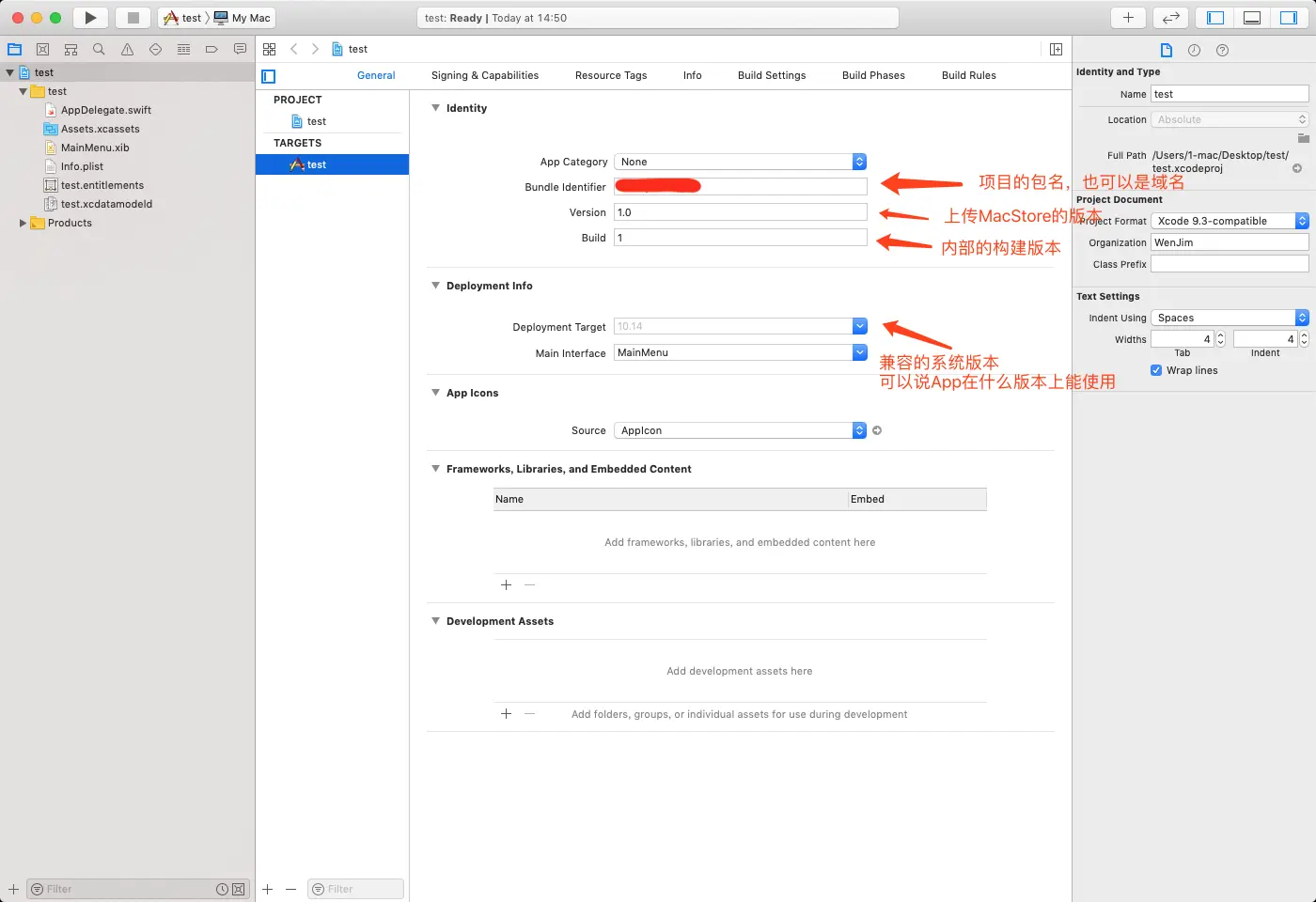Click the Organization field
The image size is (1316, 902).
[x=1230, y=242]
